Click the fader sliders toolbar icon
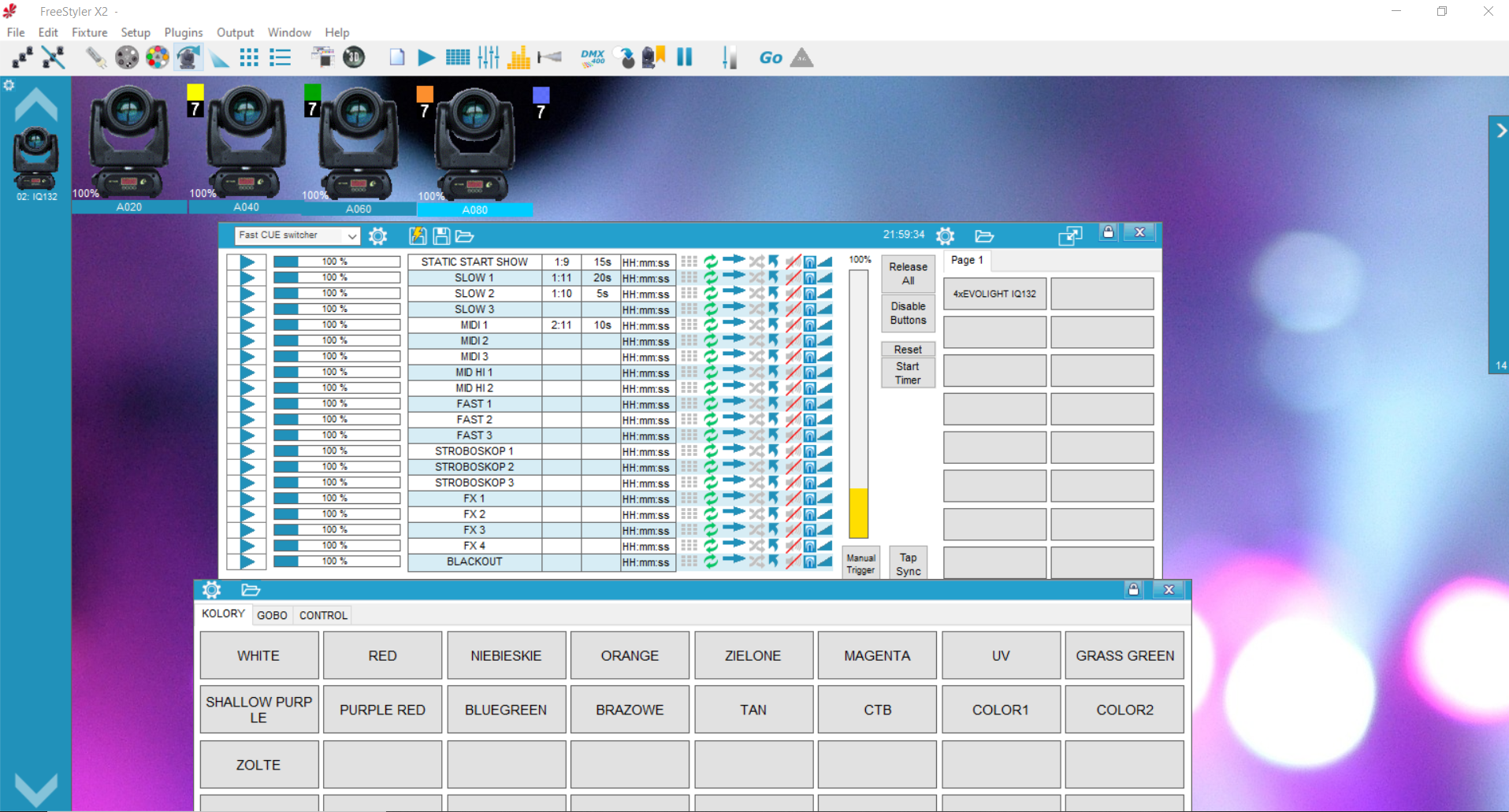Viewport: 1509px width, 812px height. click(x=489, y=57)
